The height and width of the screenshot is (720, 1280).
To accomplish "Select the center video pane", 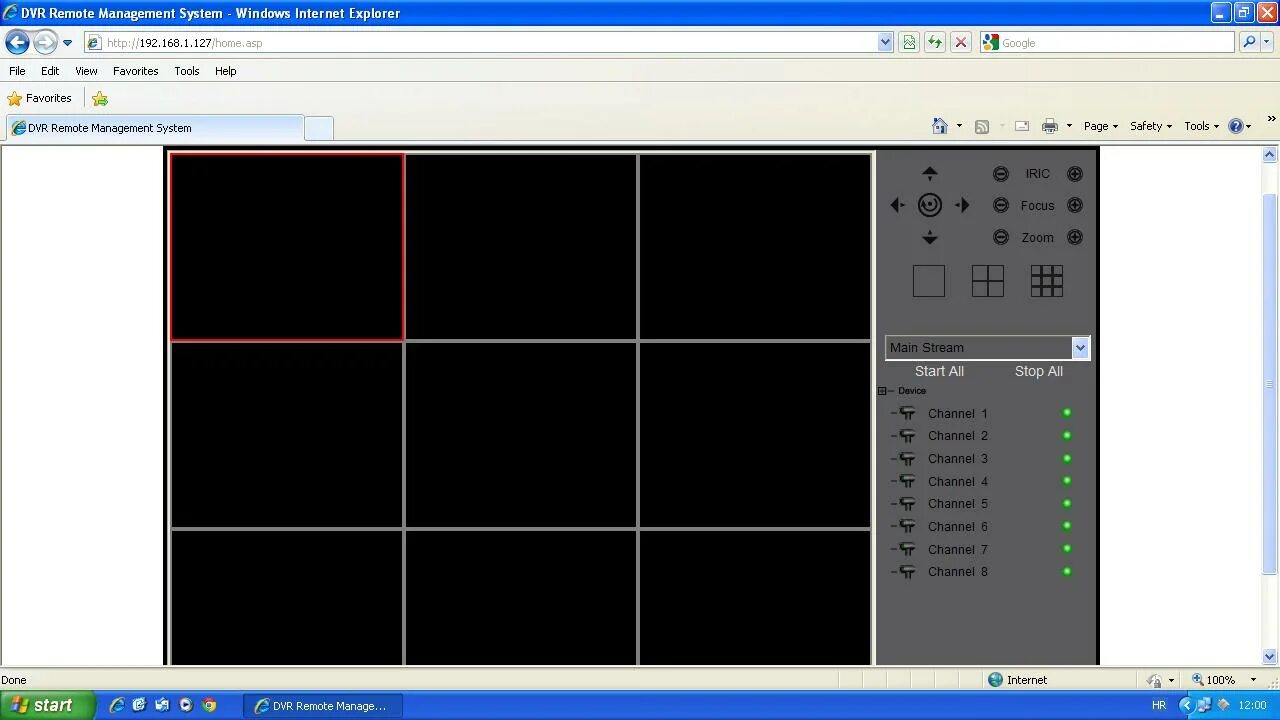I will tap(521, 434).
